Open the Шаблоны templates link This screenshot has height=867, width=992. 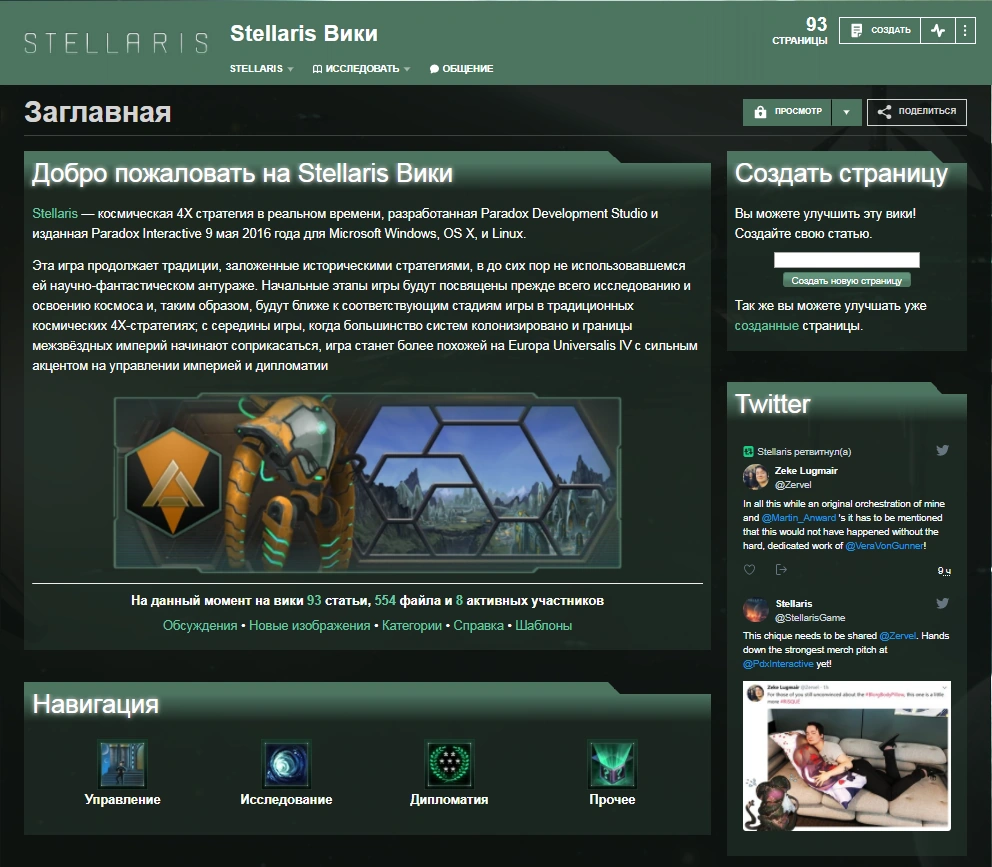(543, 625)
